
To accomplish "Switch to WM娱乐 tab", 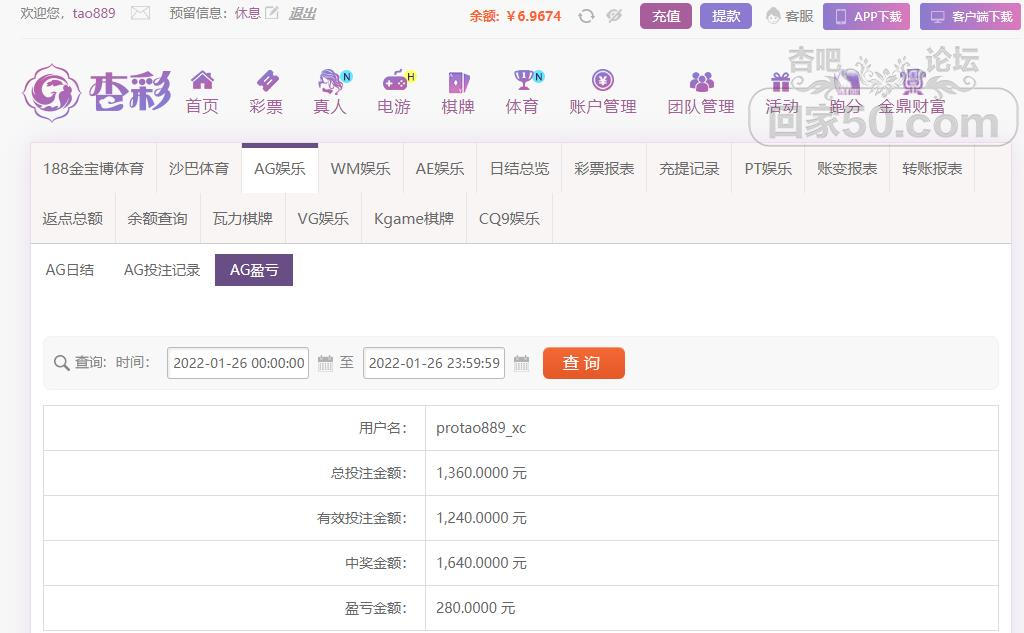I will tap(360, 169).
